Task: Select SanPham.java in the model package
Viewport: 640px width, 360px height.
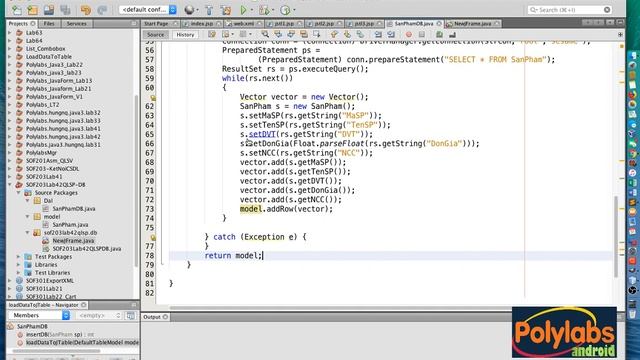Action: pos(70,224)
